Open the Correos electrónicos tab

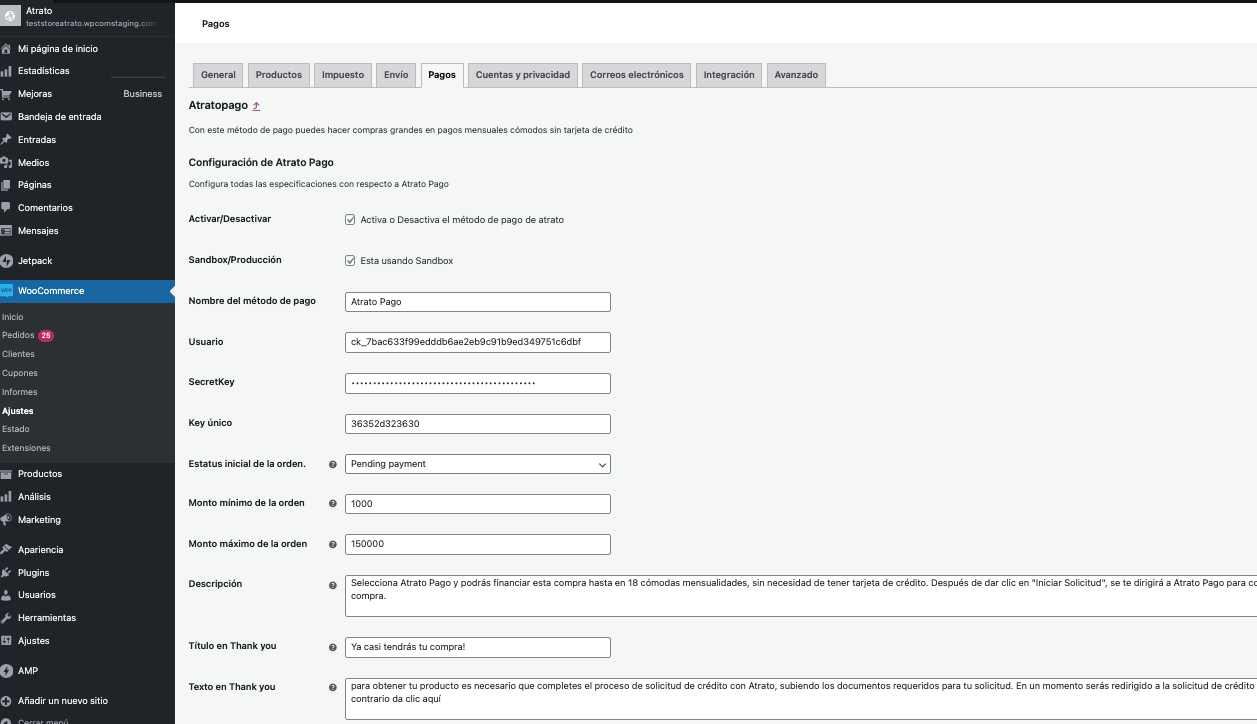(637, 75)
